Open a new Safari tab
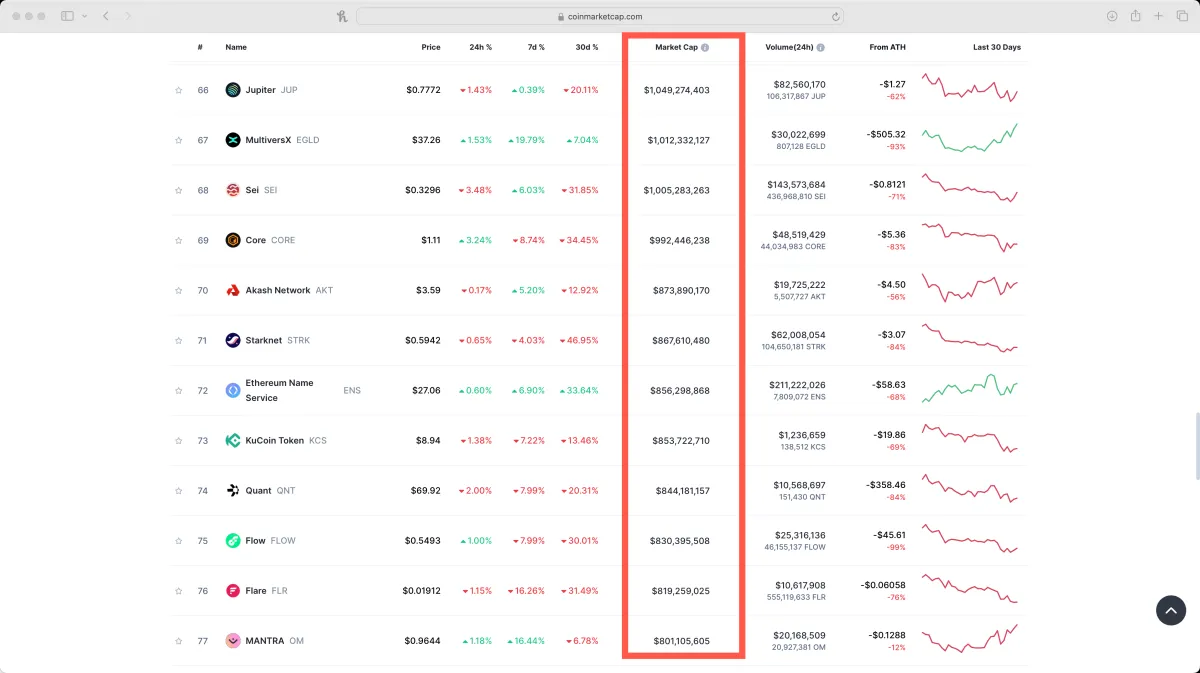This screenshot has width=1200, height=673. (1158, 16)
